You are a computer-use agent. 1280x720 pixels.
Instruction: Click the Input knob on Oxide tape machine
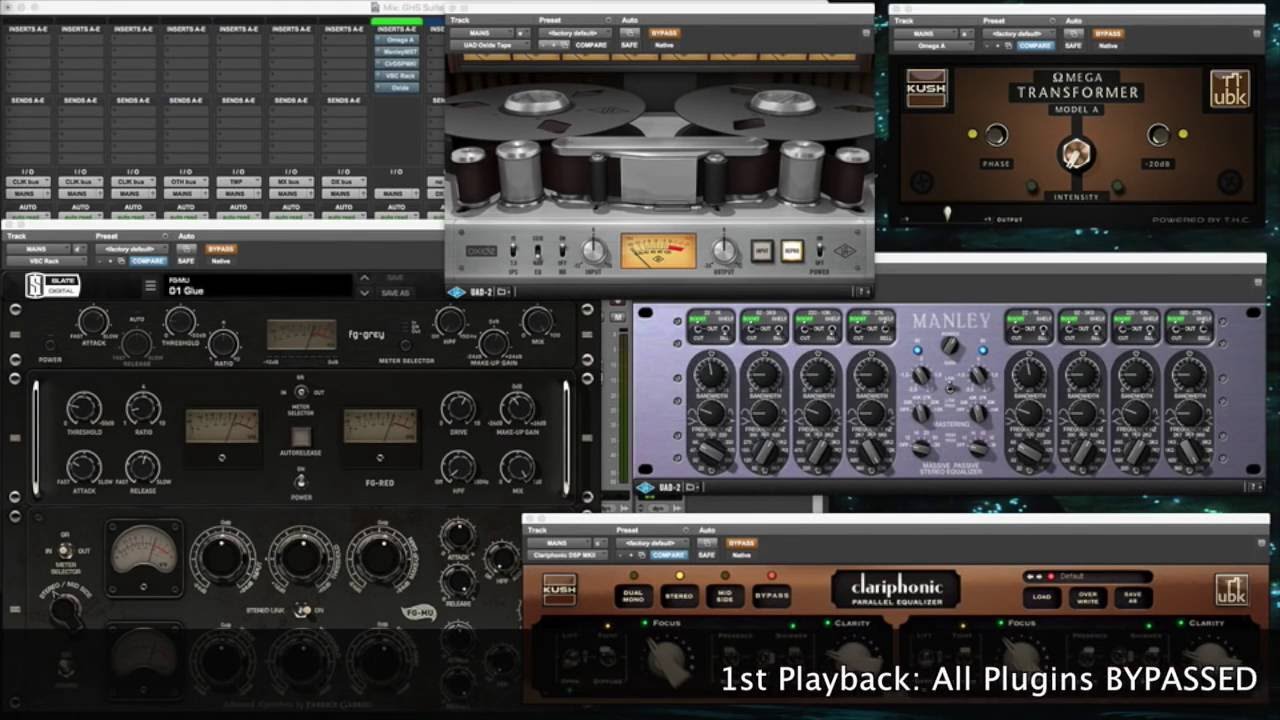[594, 250]
